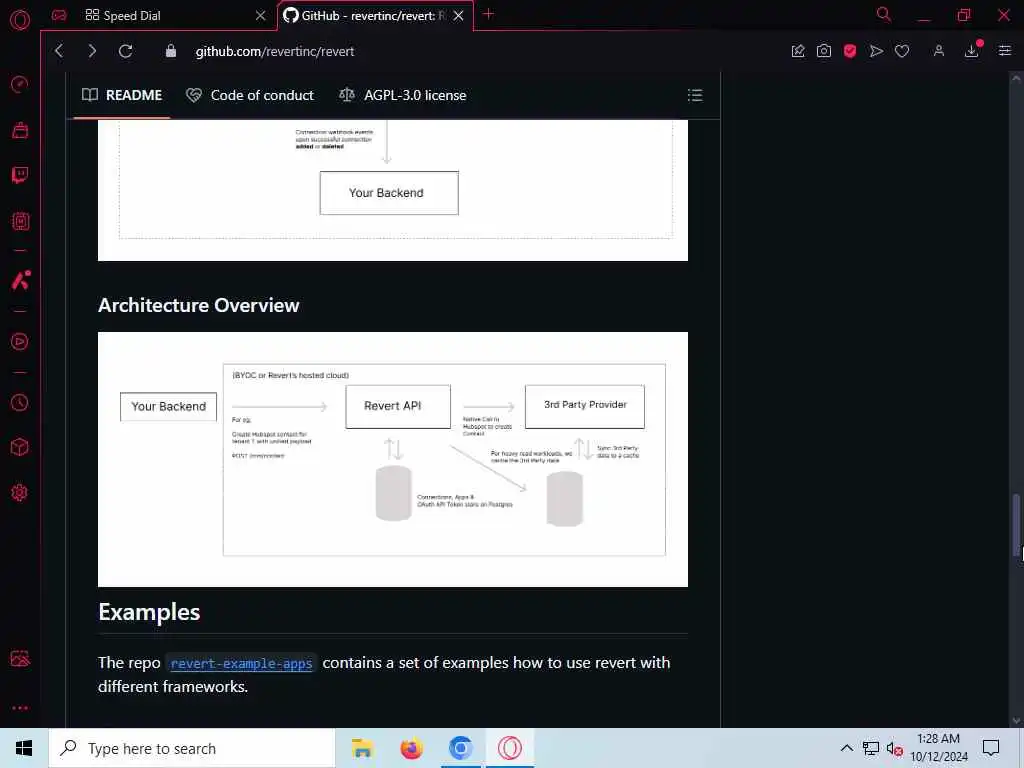Viewport: 1024px width, 768px height.
Task: Reload the GitHub page
Action: click(125, 51)
